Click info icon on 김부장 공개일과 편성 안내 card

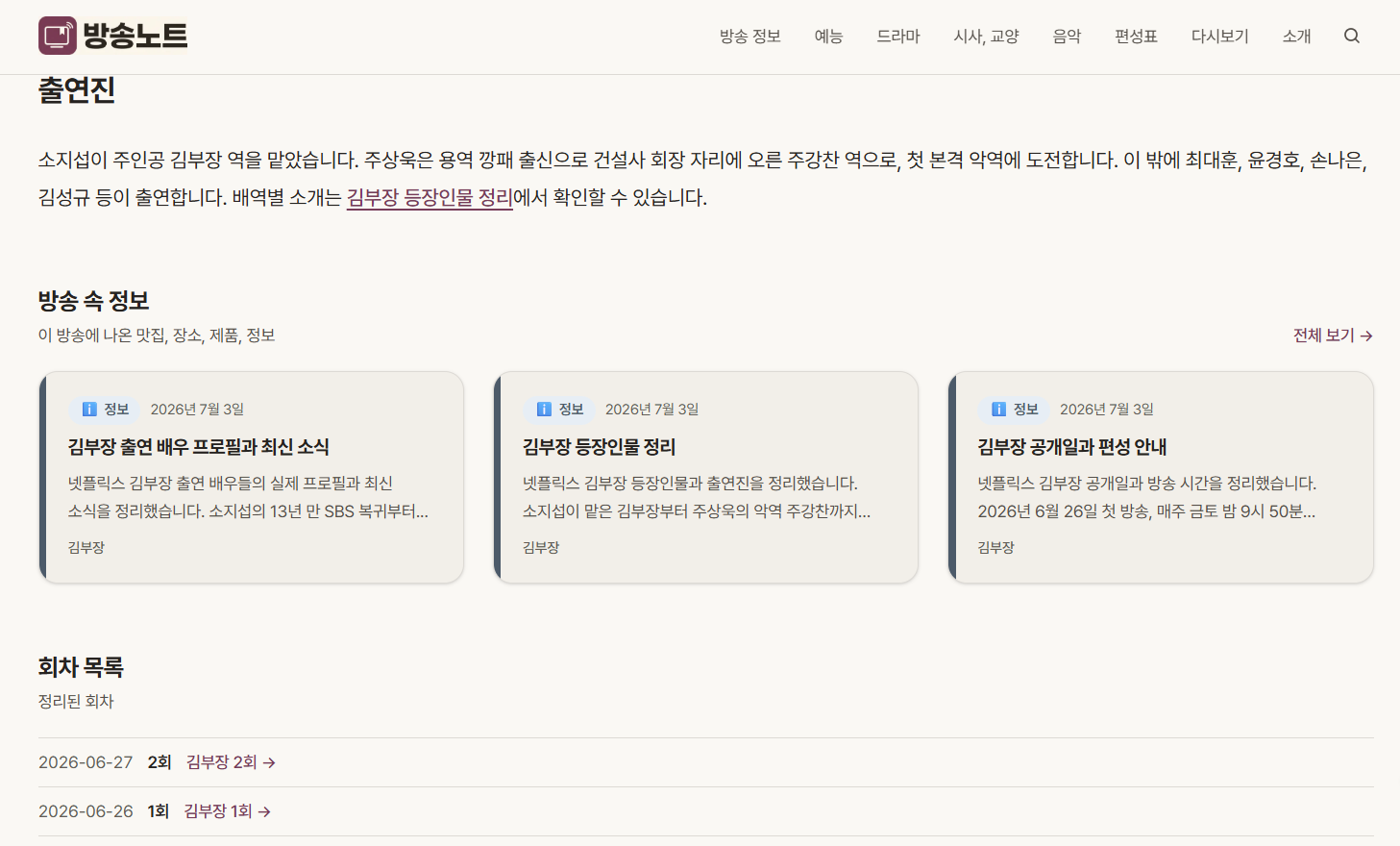click(x=998, y=410)
